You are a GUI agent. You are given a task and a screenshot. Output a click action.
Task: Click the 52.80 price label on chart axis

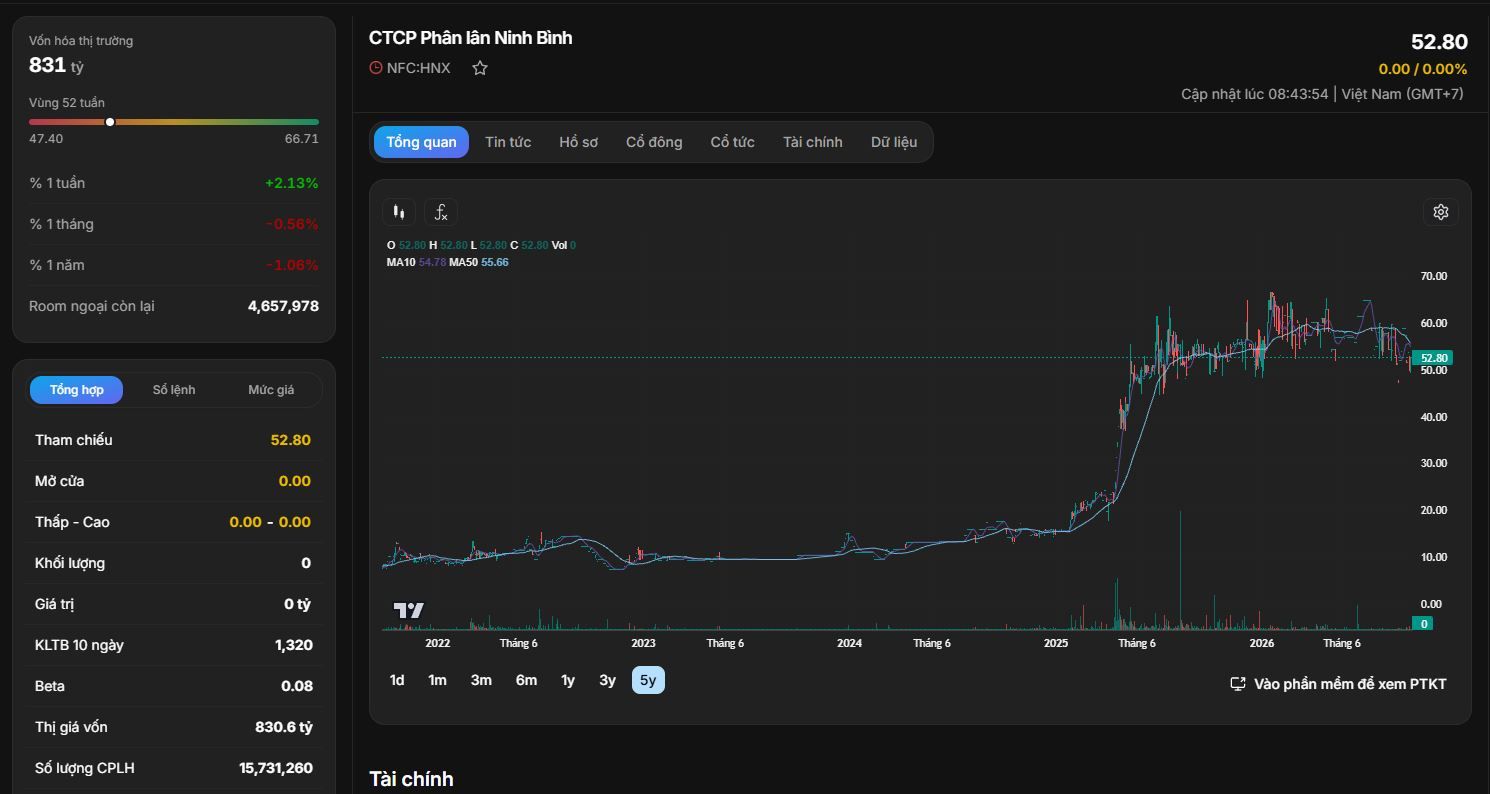point(1434,358)
